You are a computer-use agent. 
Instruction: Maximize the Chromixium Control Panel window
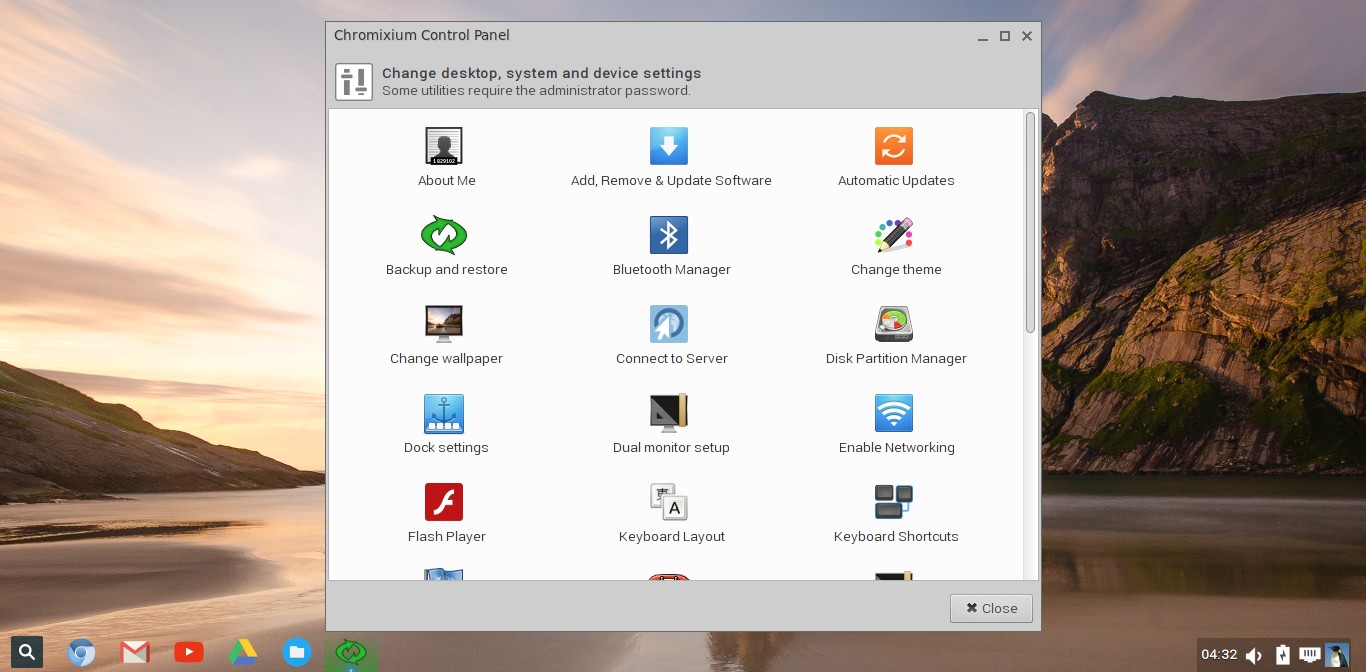[x=1005, y=36]
